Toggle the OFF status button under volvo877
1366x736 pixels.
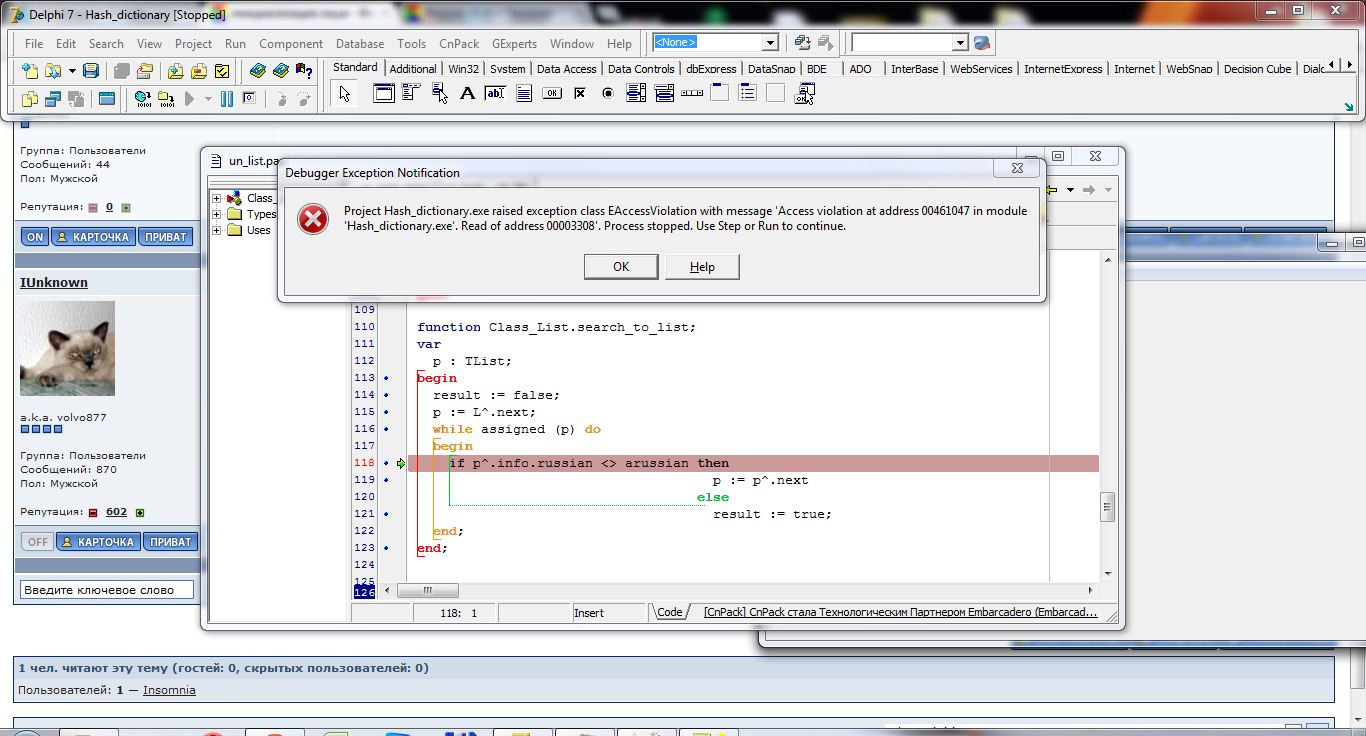pos(37,542)
